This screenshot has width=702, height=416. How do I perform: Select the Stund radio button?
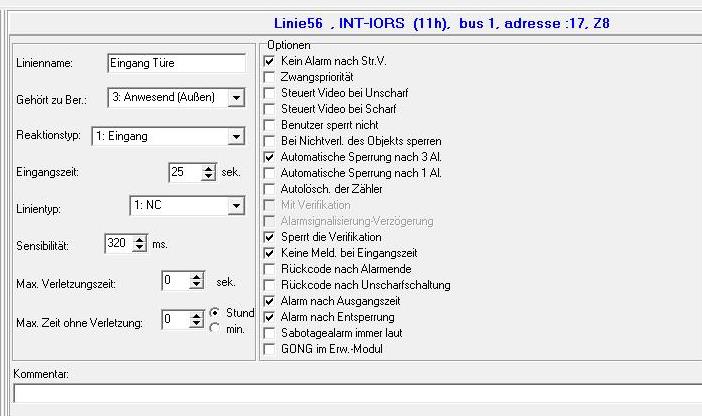coord(215,313)
